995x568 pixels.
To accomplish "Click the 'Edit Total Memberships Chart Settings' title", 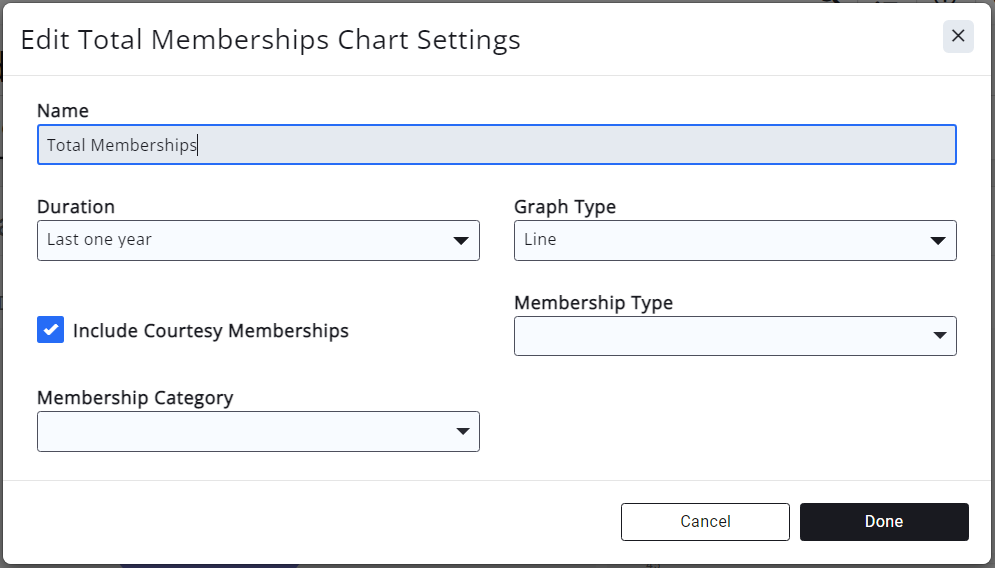I will (x=271, y=40).
